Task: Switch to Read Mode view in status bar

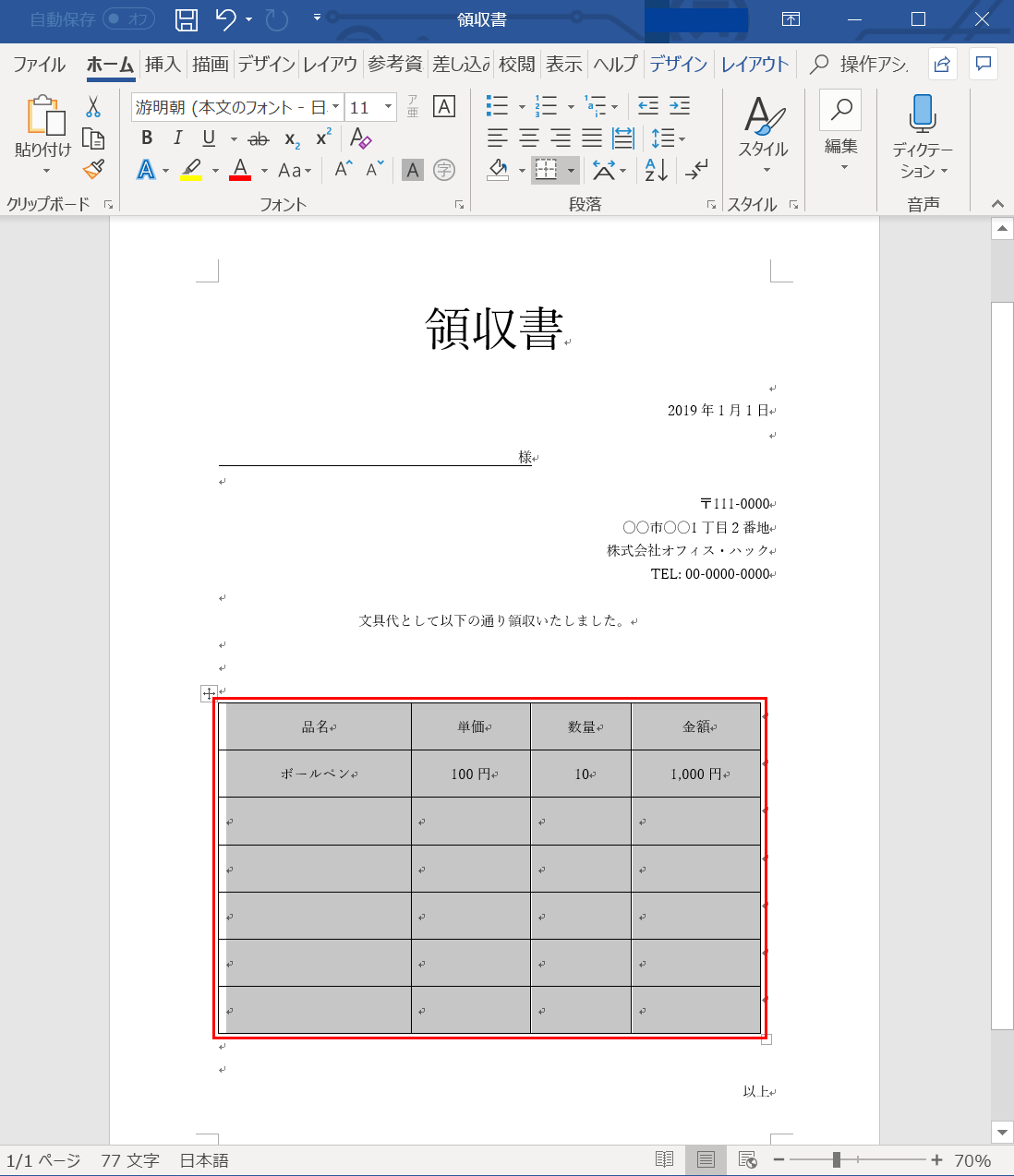Action: (664, 1160)
